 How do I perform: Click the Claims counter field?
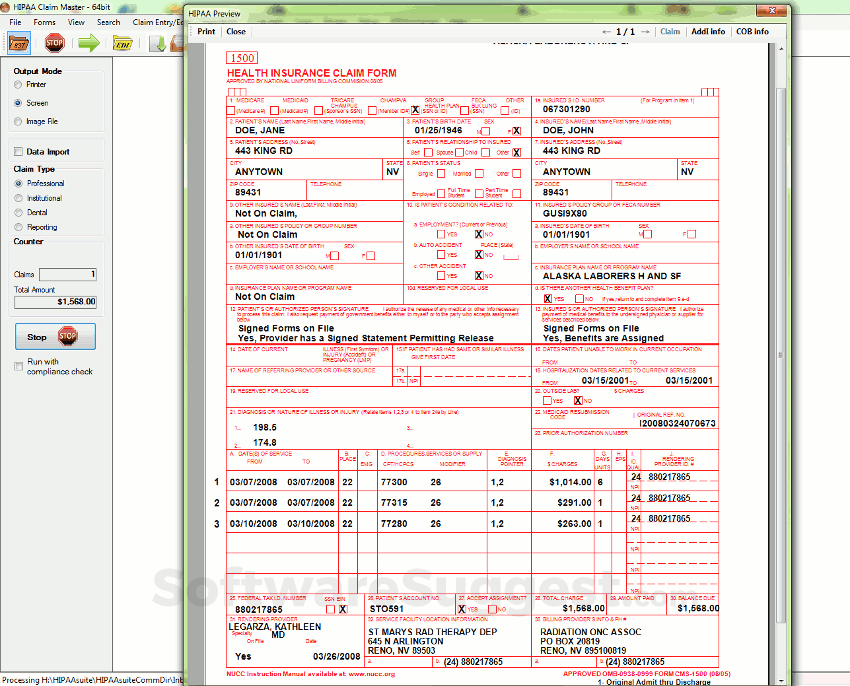pyautogui.click(x=68, y=274)
